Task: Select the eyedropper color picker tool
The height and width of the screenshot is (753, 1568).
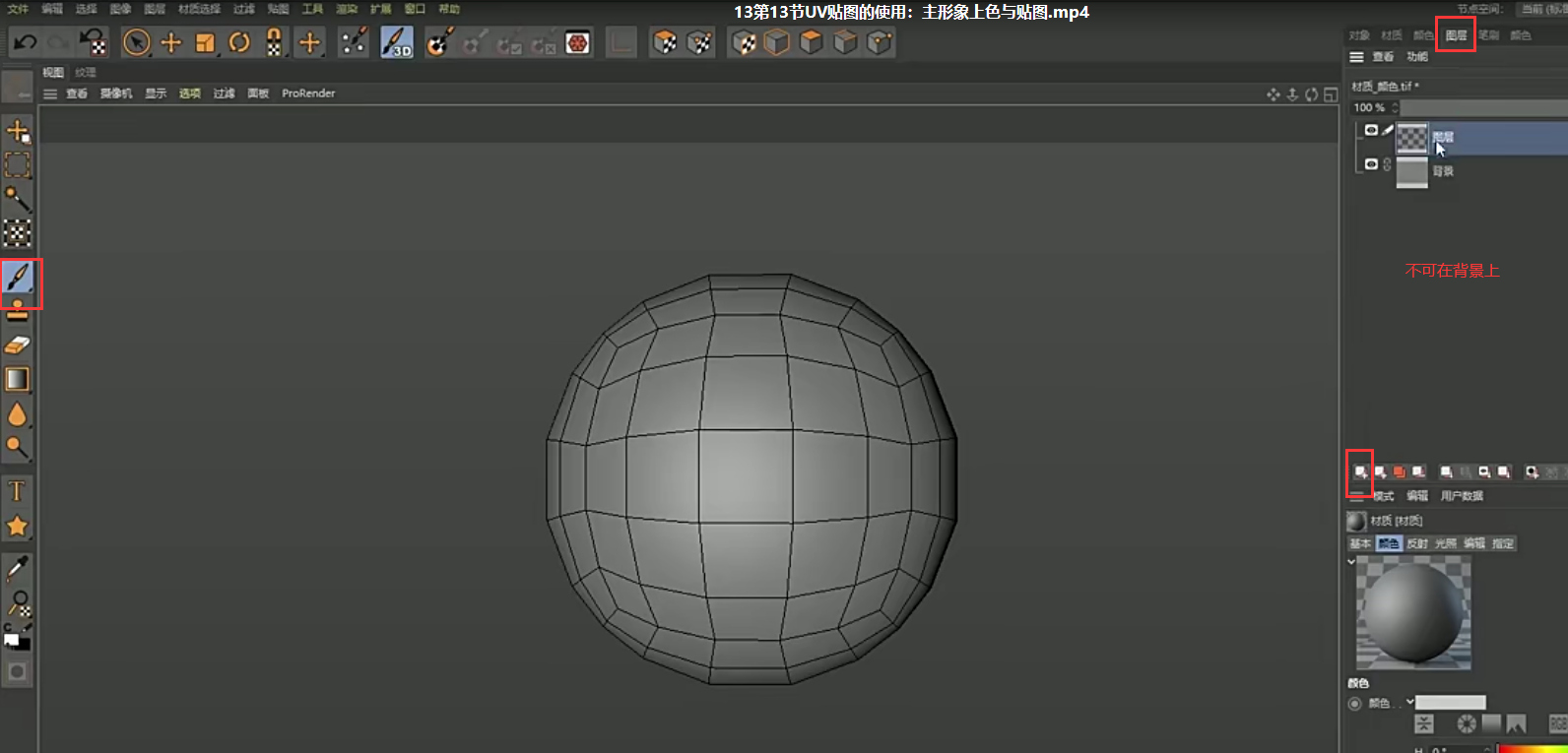Action: [18, 568]
